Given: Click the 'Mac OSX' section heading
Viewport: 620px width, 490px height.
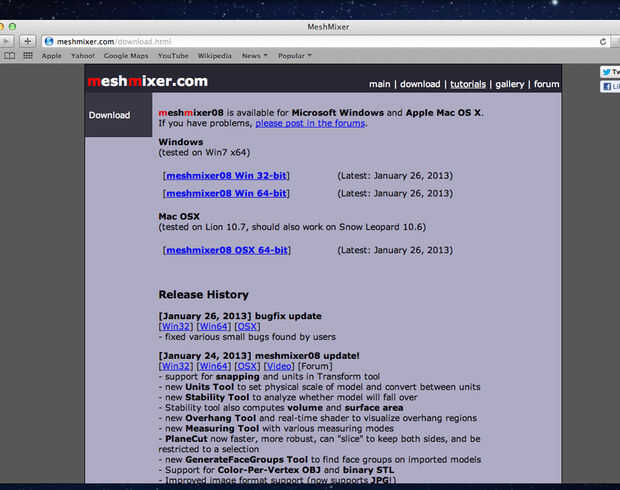Looking at the screenshot, I should (179, 216).
